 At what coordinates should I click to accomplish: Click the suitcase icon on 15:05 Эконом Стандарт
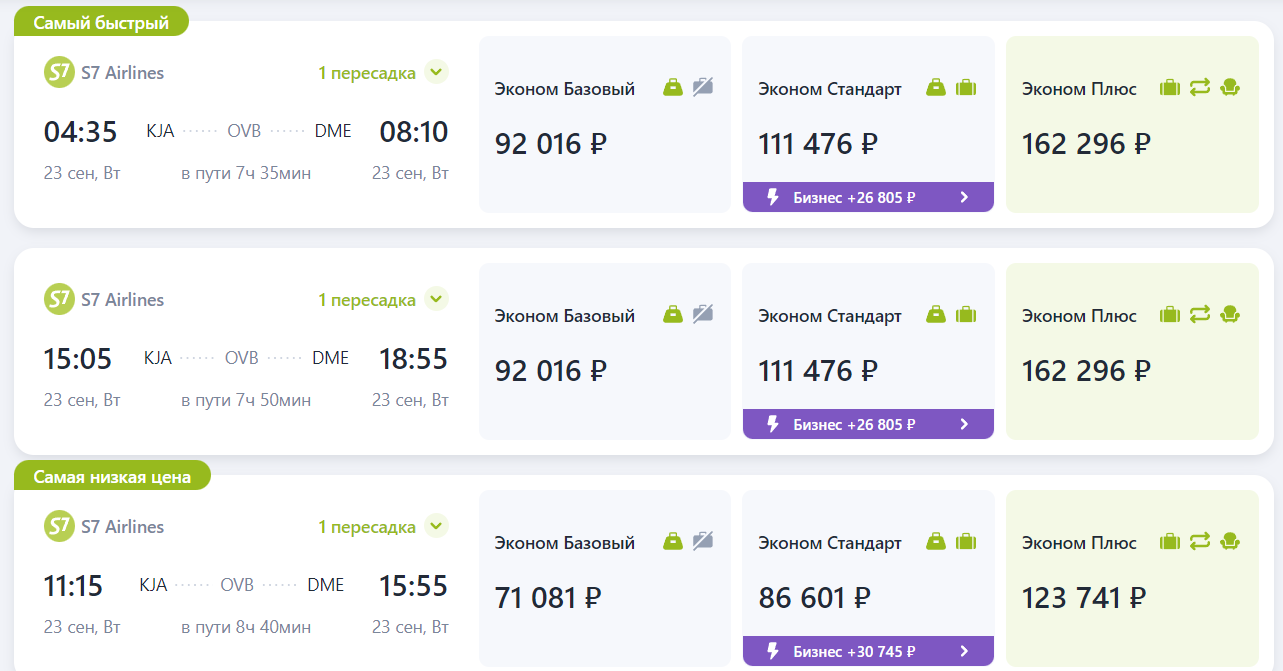(965, 315)
